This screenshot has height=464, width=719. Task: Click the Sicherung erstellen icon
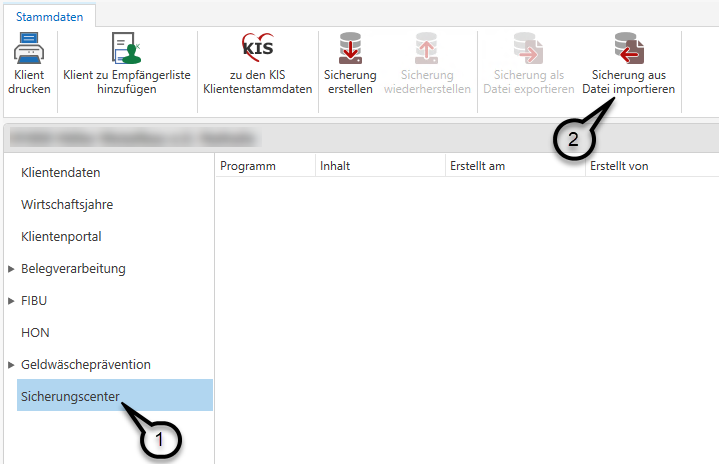pos(350,49)
